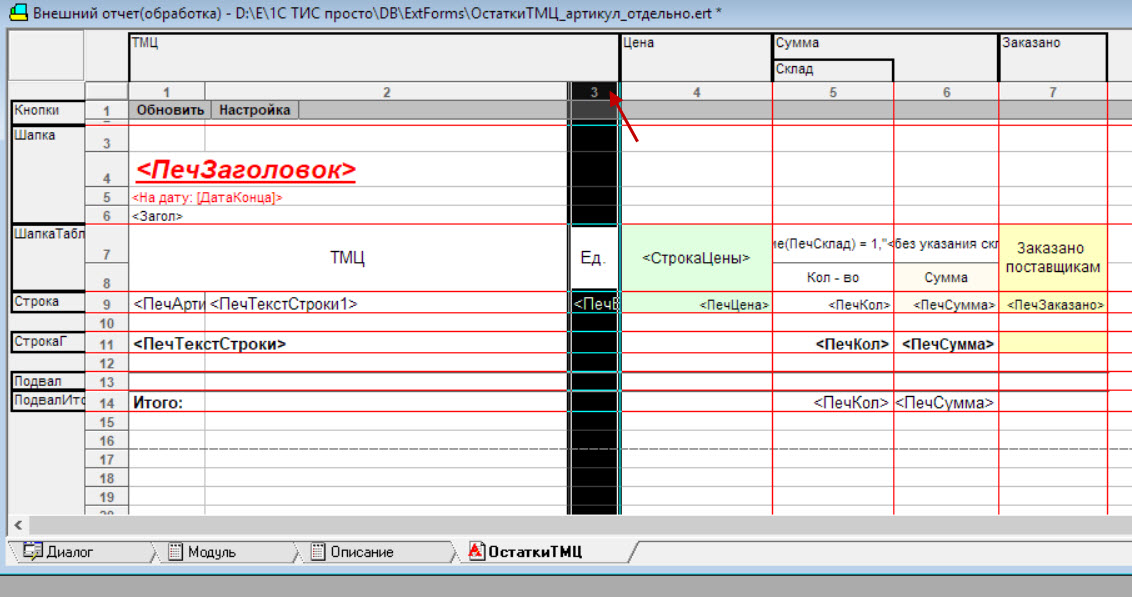Viewport: 1132px width, 597px height.
Task: Click the СтрокаГ section label
Action: click(x=48, y=341)
